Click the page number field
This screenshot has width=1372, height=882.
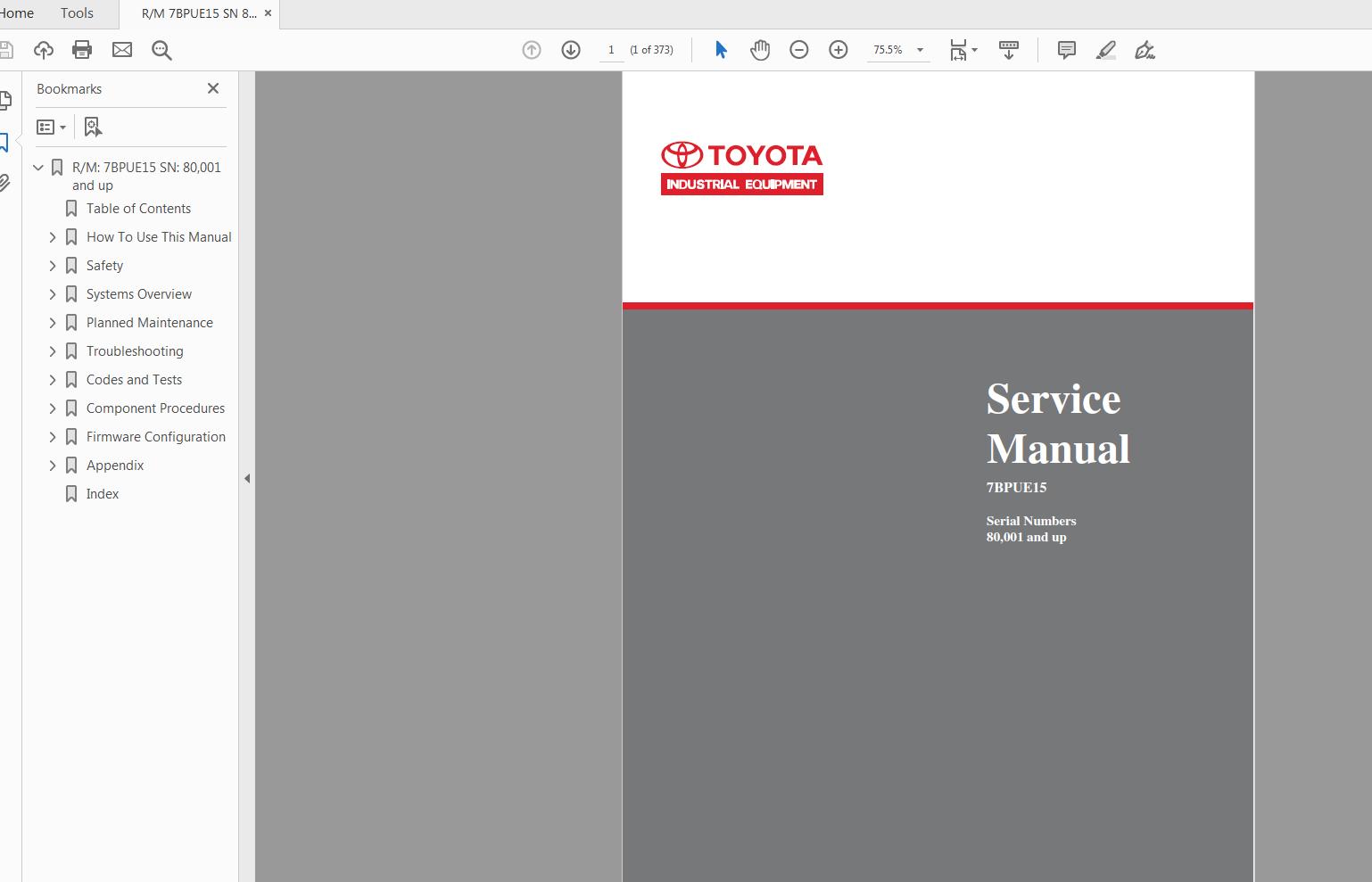click(611, 50)
